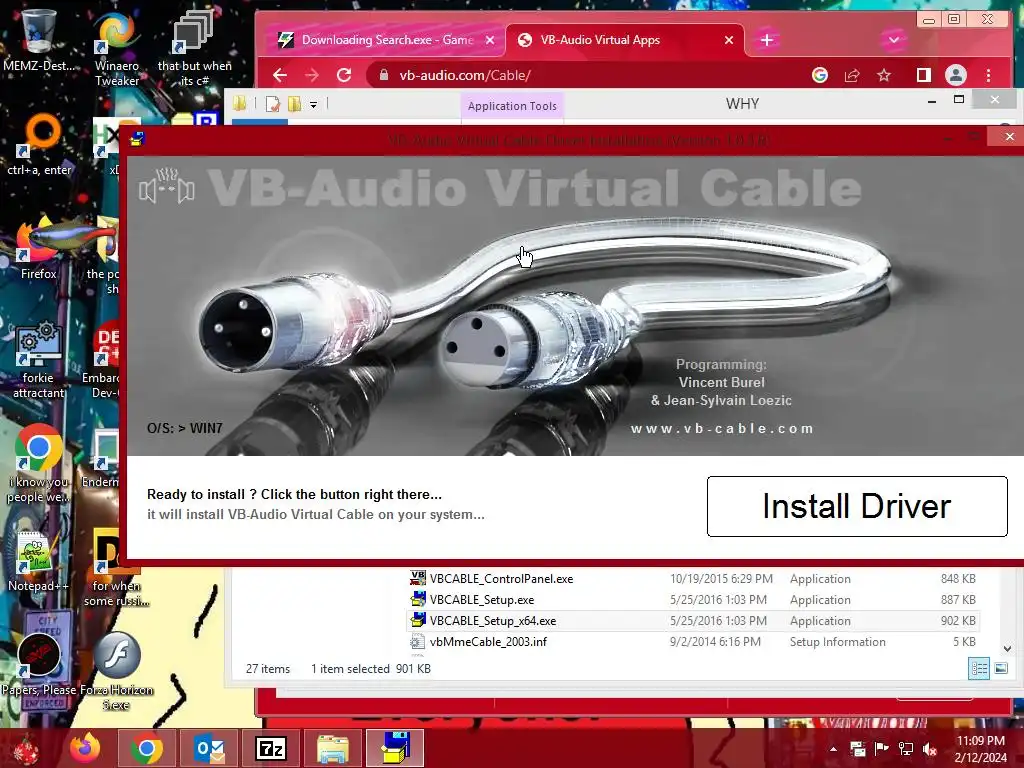
Task: Click the Action Center flag tray icon
Action: (882, 748)
